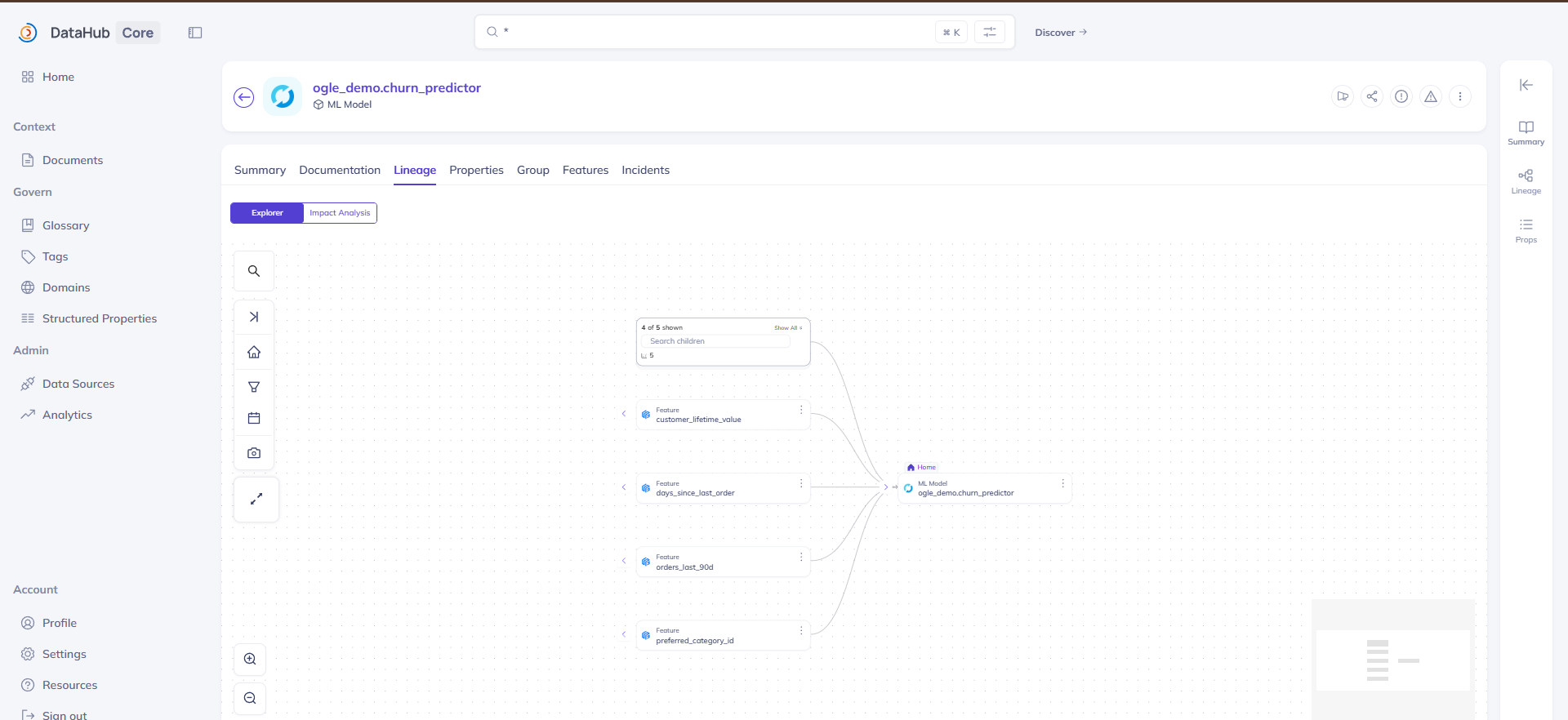
Task: Open the search filter options icon
Action: coord(990,32)
